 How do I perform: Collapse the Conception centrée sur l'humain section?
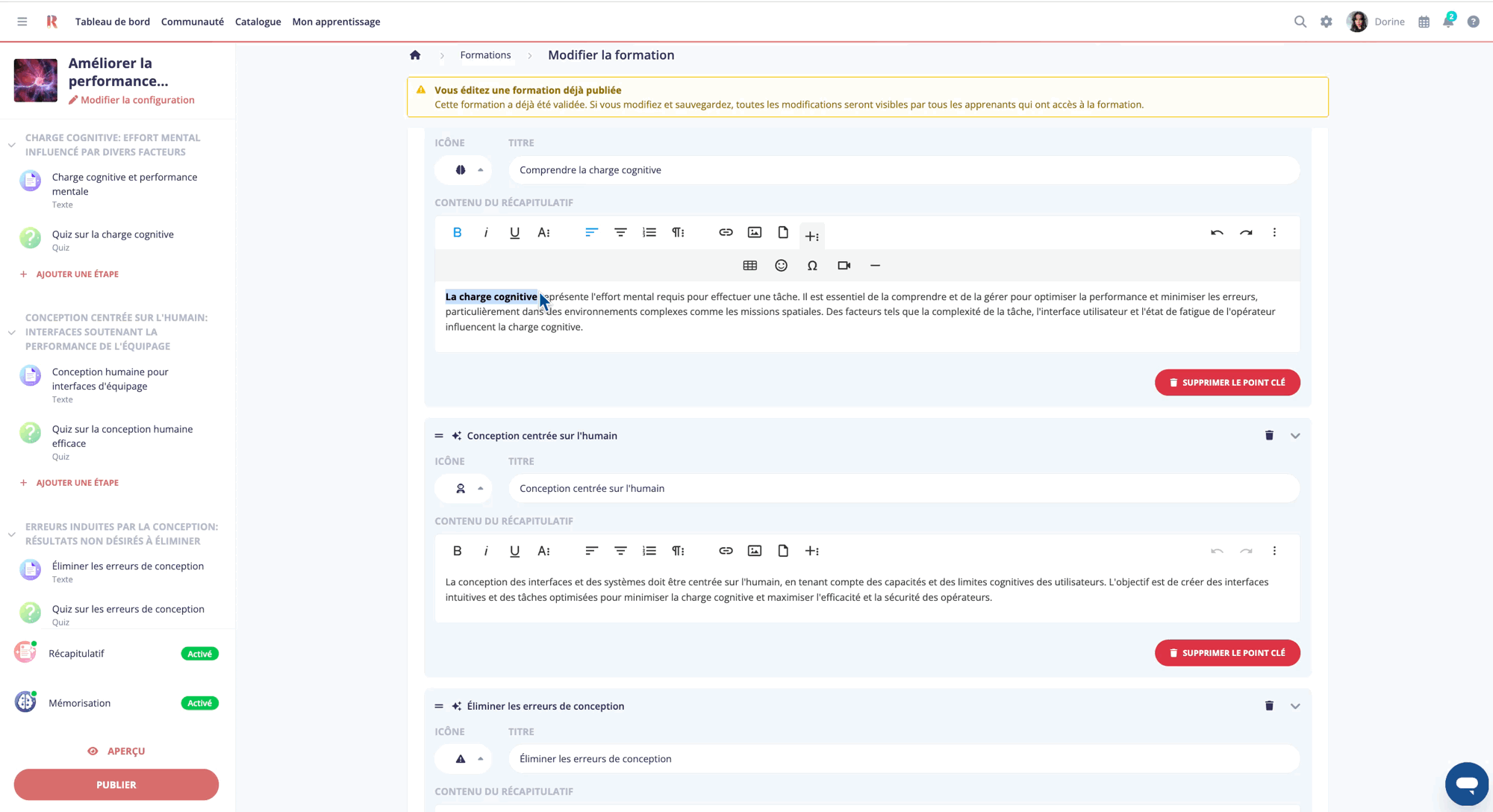click(1296, 435)
